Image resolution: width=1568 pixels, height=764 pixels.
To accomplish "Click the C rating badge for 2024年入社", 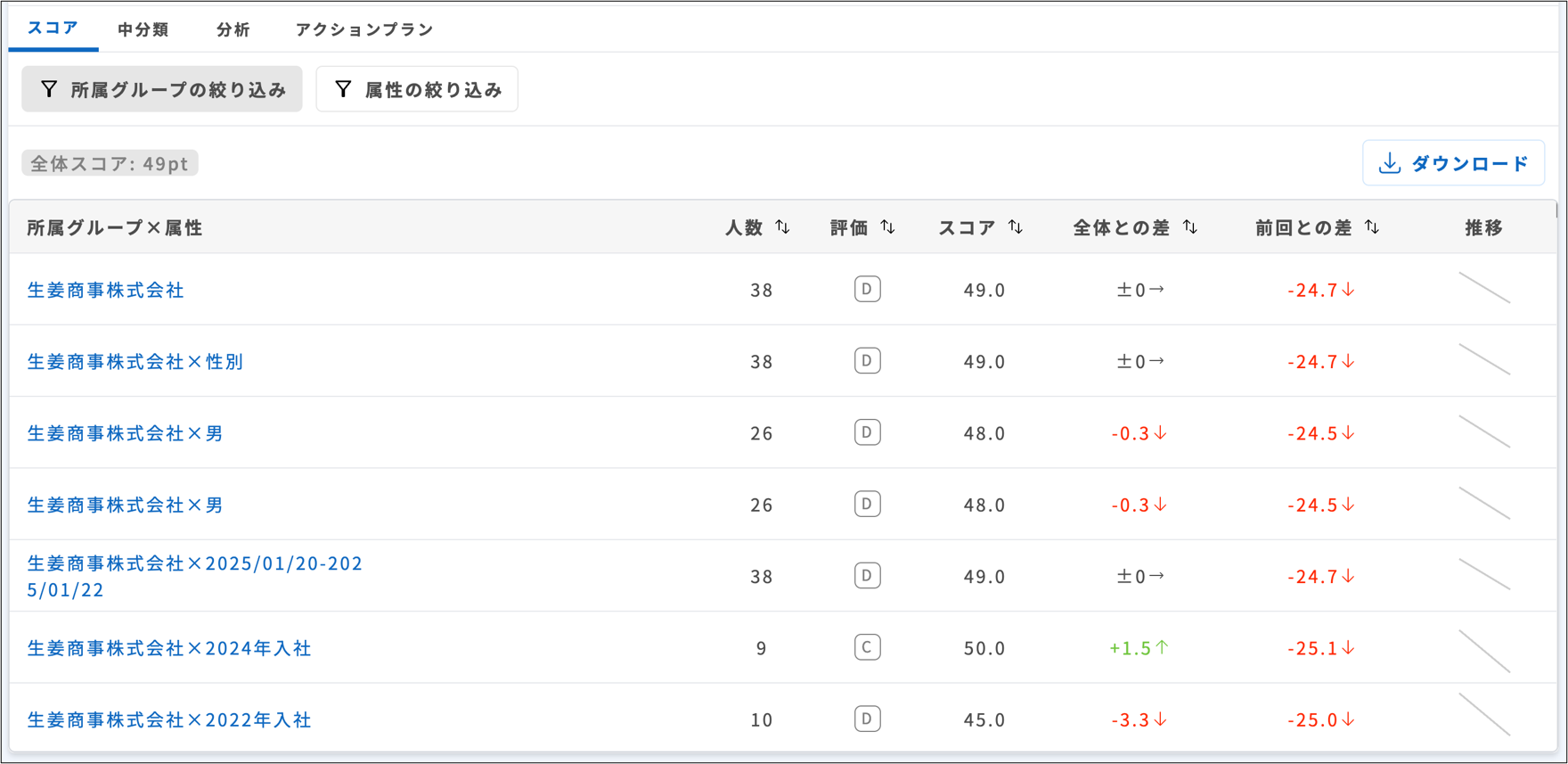I will click(x=867, y=647).
